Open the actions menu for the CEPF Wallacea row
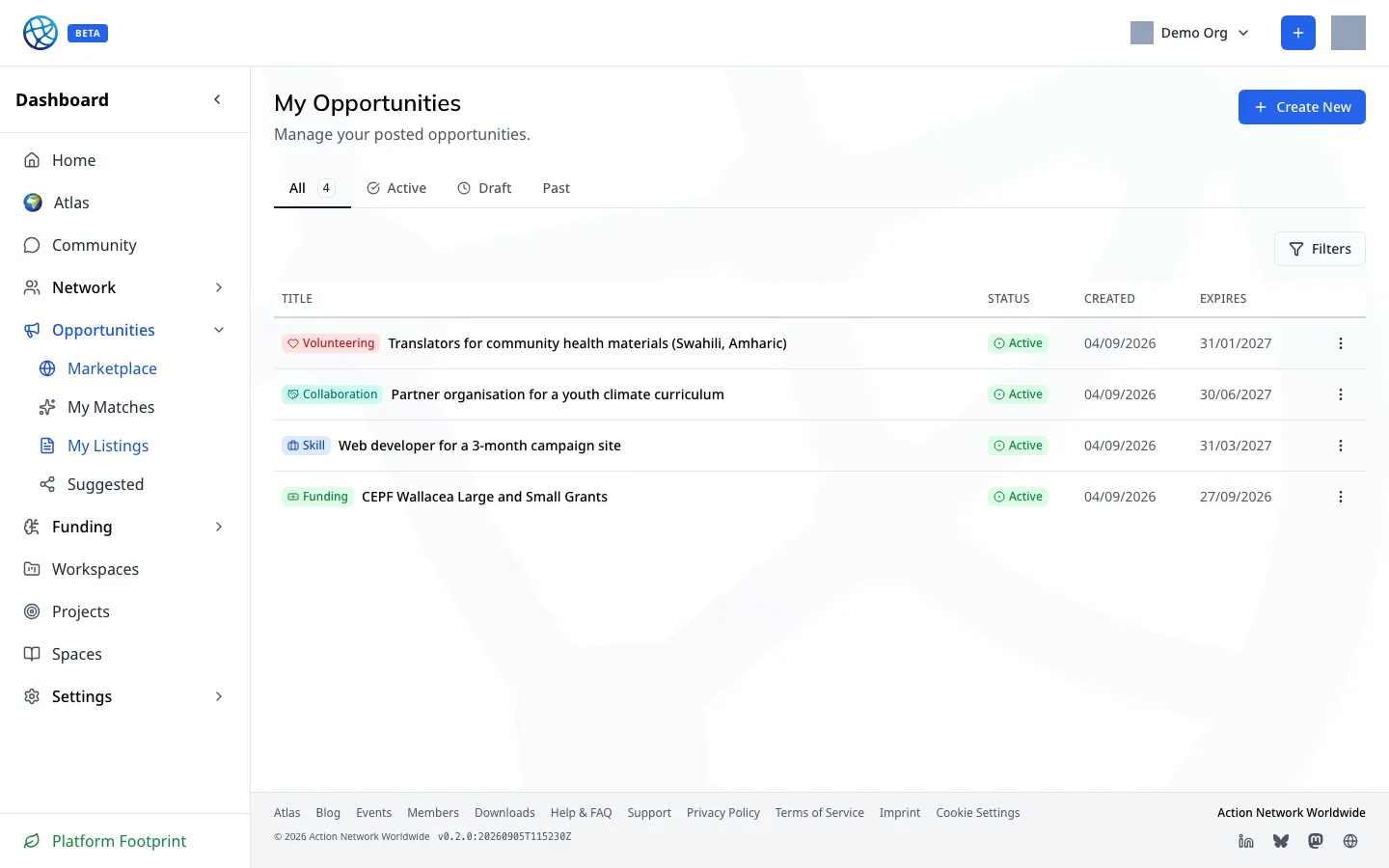The height and width of the screenshot is (868, 1389). [1341, 497]
